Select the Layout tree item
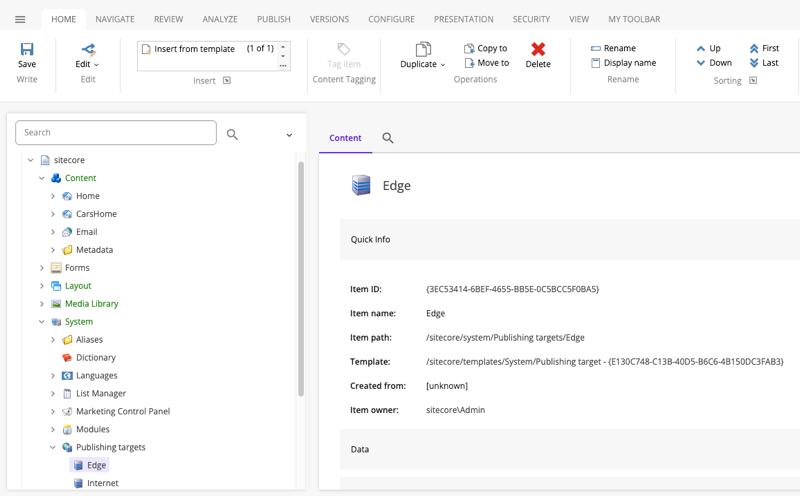The height and width of the screenshot is (496, 800). (x=78, y=286)
